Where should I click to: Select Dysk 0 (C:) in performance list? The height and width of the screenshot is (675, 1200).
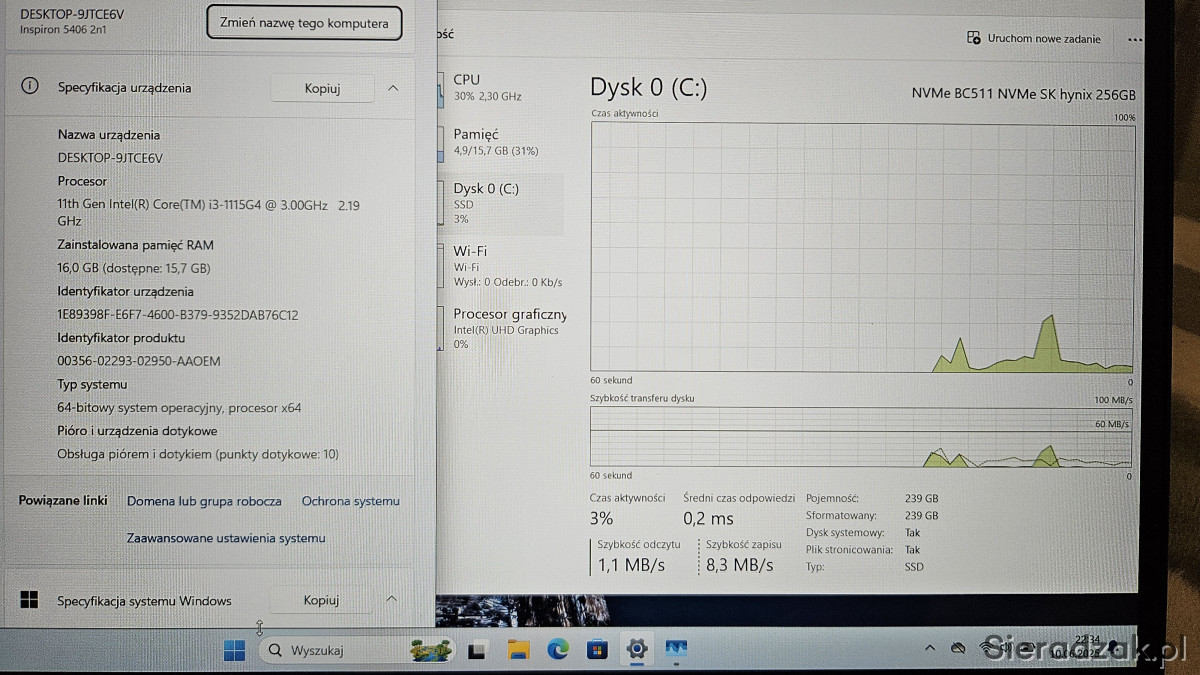point(500,203)
